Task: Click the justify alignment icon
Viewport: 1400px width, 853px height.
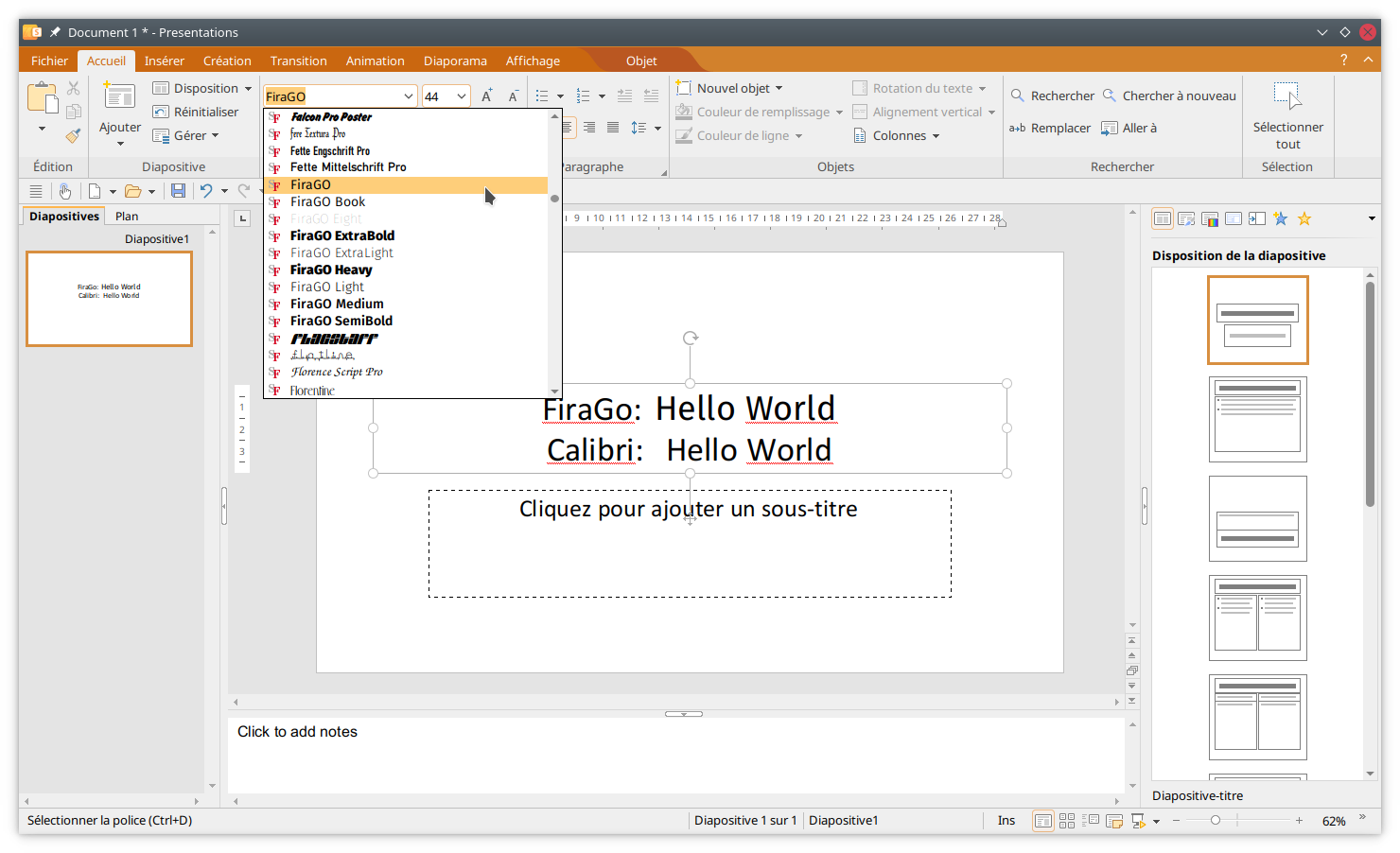Action: (613, 128)
